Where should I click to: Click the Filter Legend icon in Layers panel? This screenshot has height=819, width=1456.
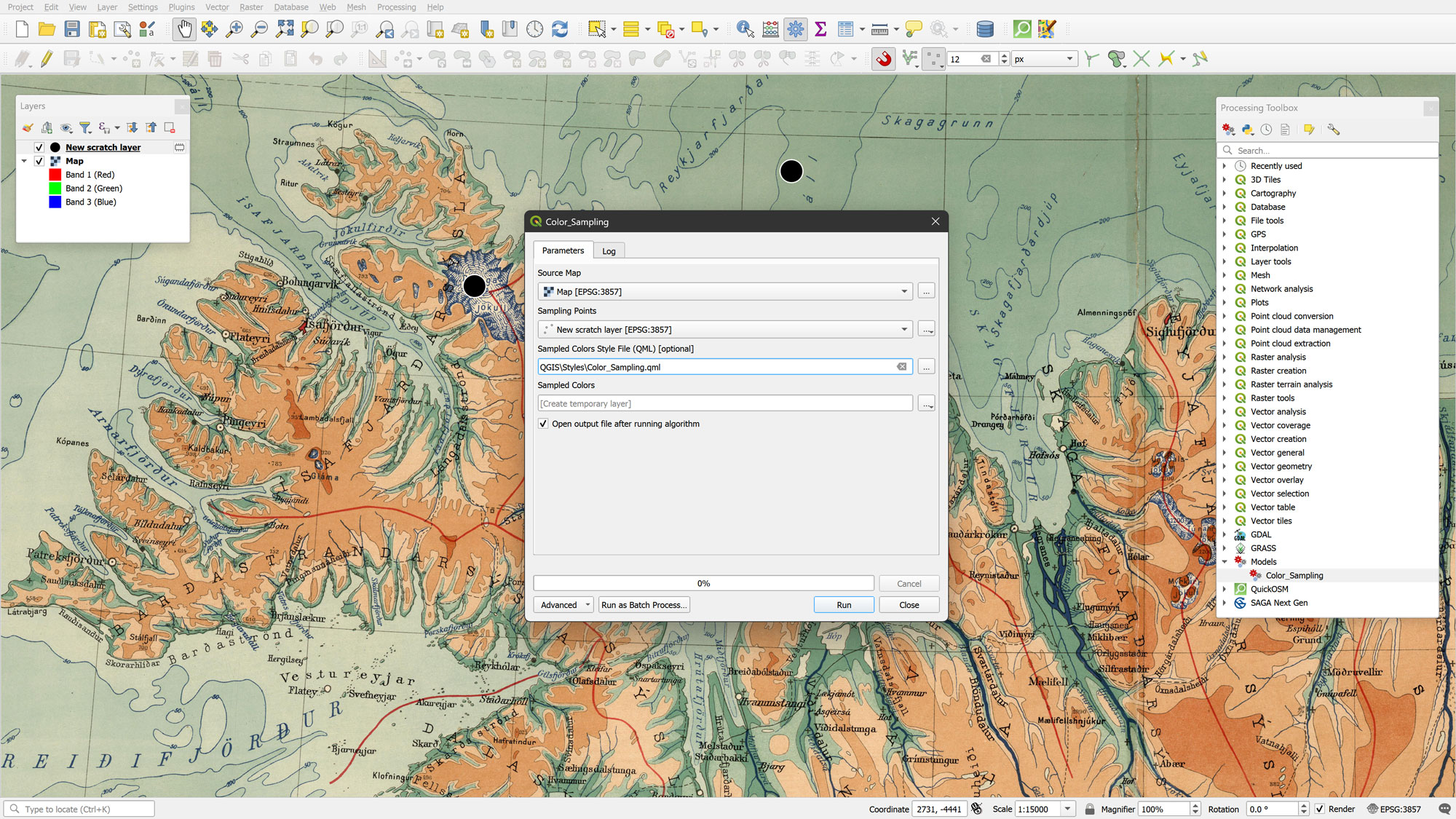pos(85,128)
